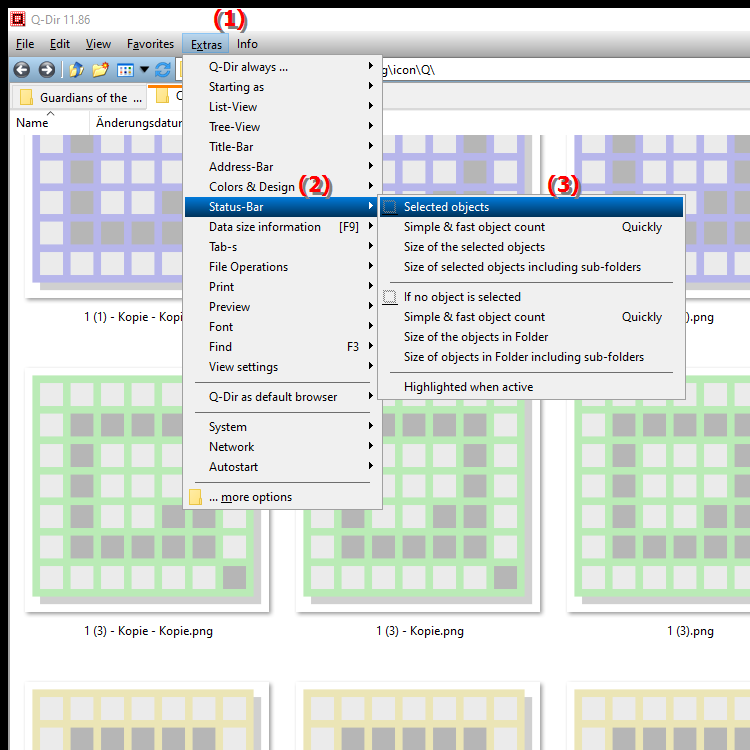
Task: Click the ... more options entry
Action: pos(283,497)
